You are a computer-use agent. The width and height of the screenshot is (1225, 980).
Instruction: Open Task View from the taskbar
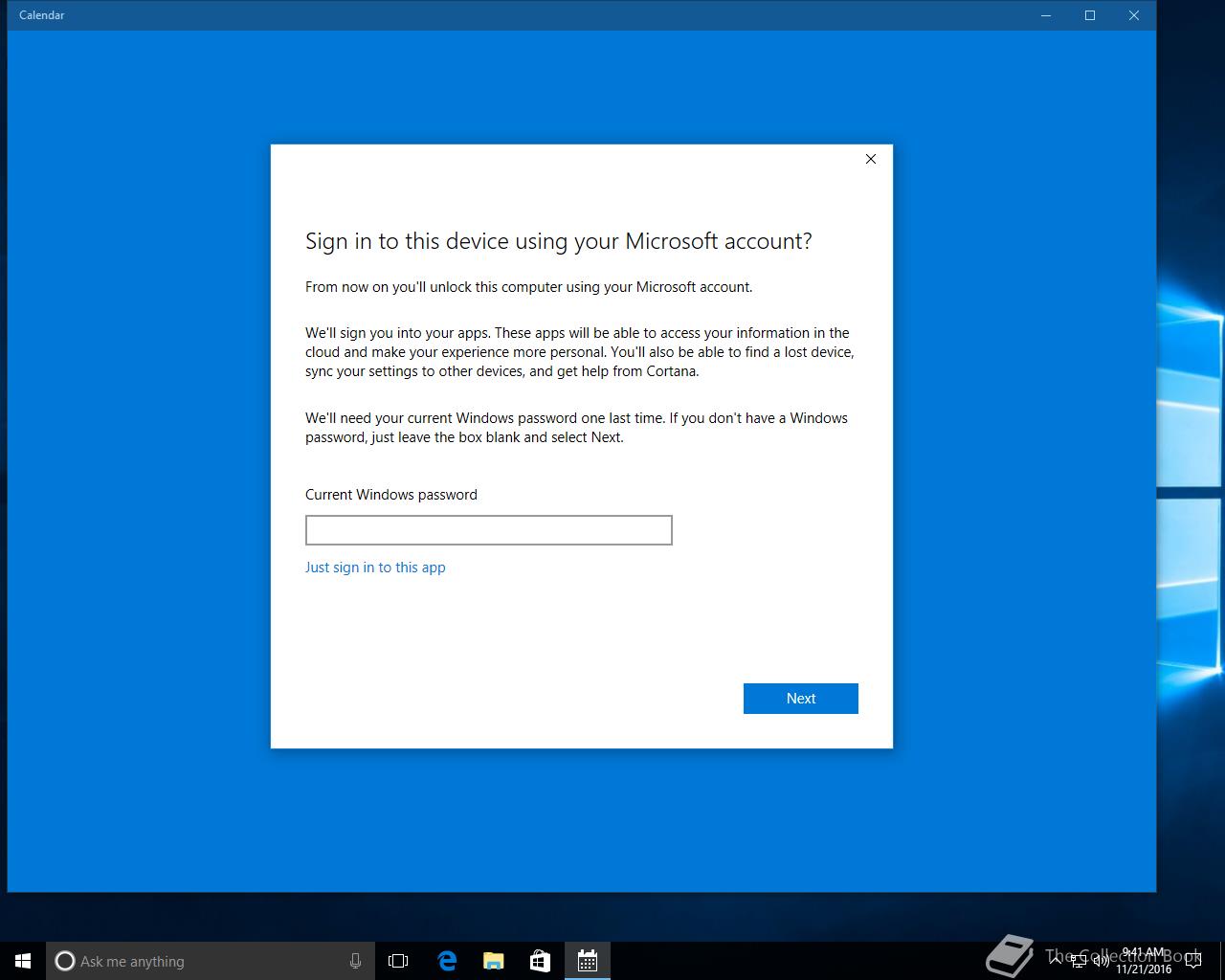398,961
